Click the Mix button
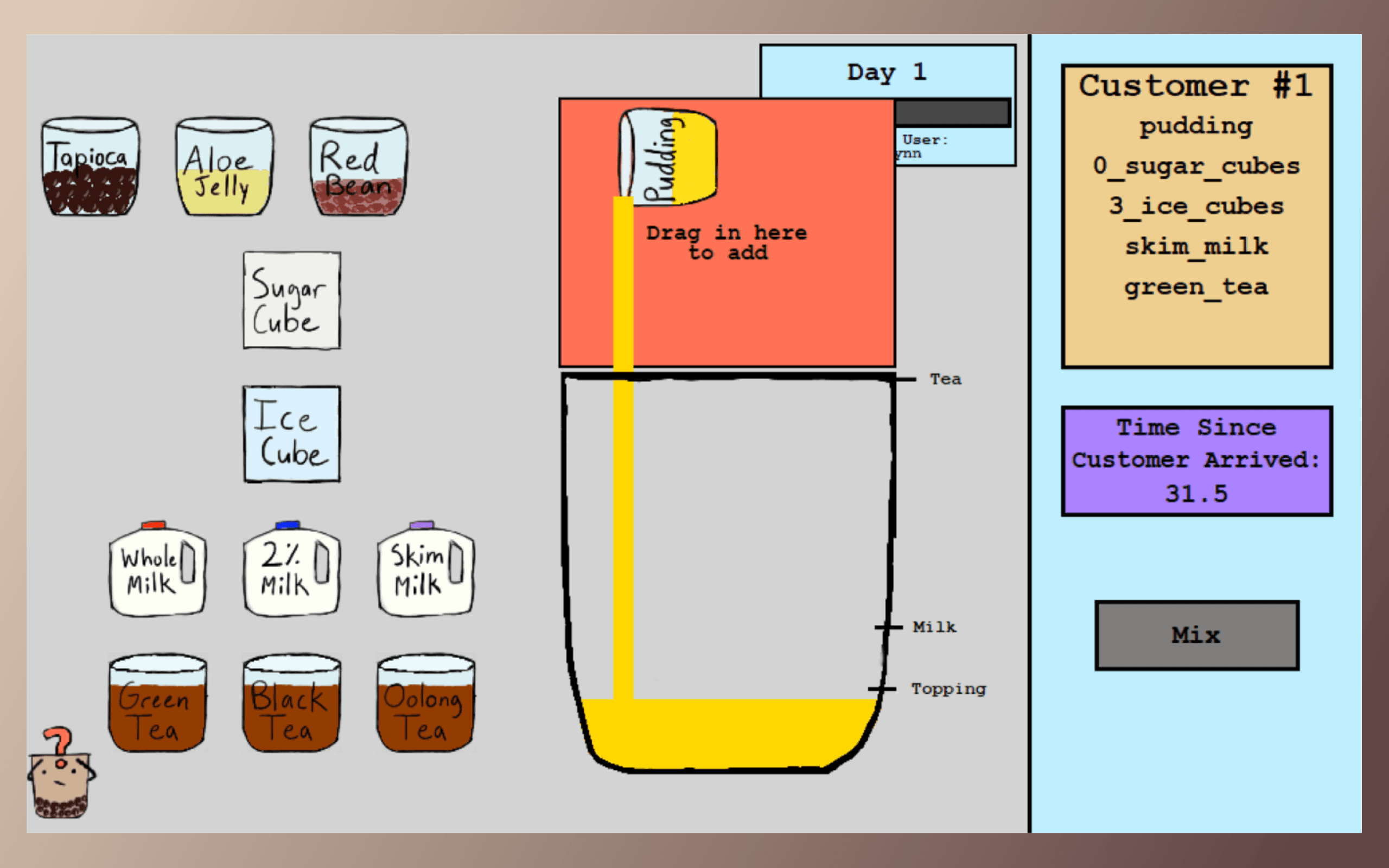Viewport: 1389px width, 868px height. pos(1197,635)
